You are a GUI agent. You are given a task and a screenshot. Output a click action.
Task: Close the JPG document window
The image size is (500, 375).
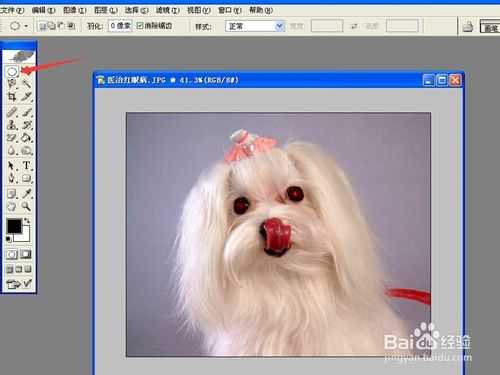click(x=455, y=80)
